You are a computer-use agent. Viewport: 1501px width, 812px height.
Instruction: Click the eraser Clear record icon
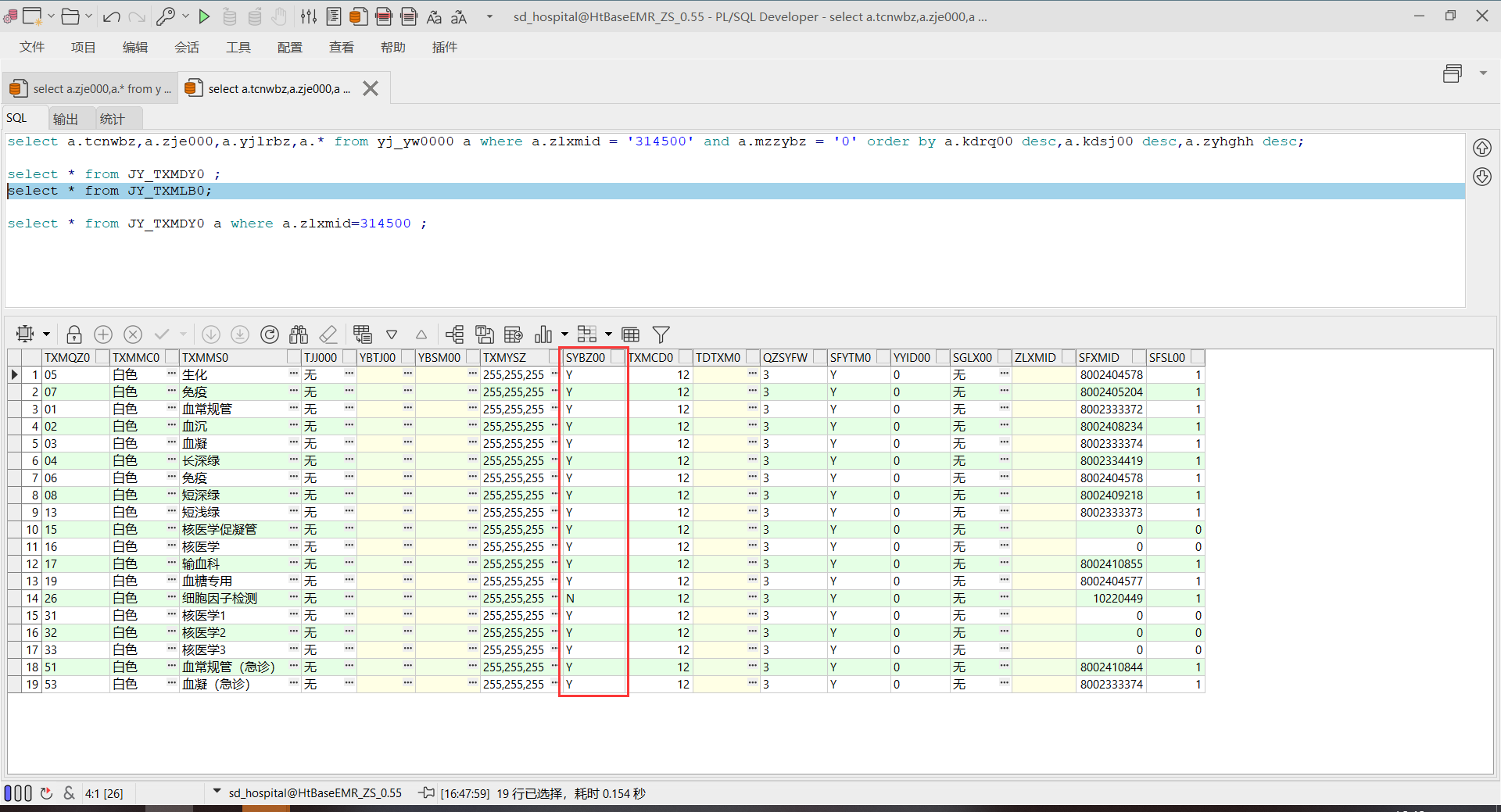point(328,334)
